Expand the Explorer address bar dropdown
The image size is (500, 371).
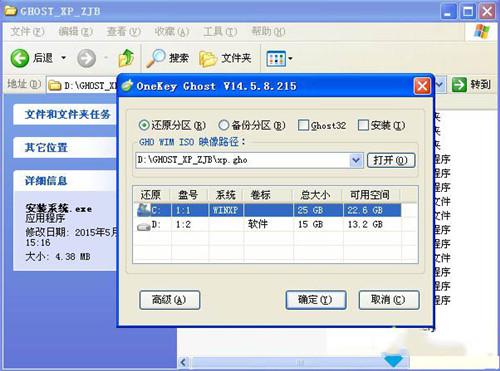pyautogui.click(x=440, y=85)
